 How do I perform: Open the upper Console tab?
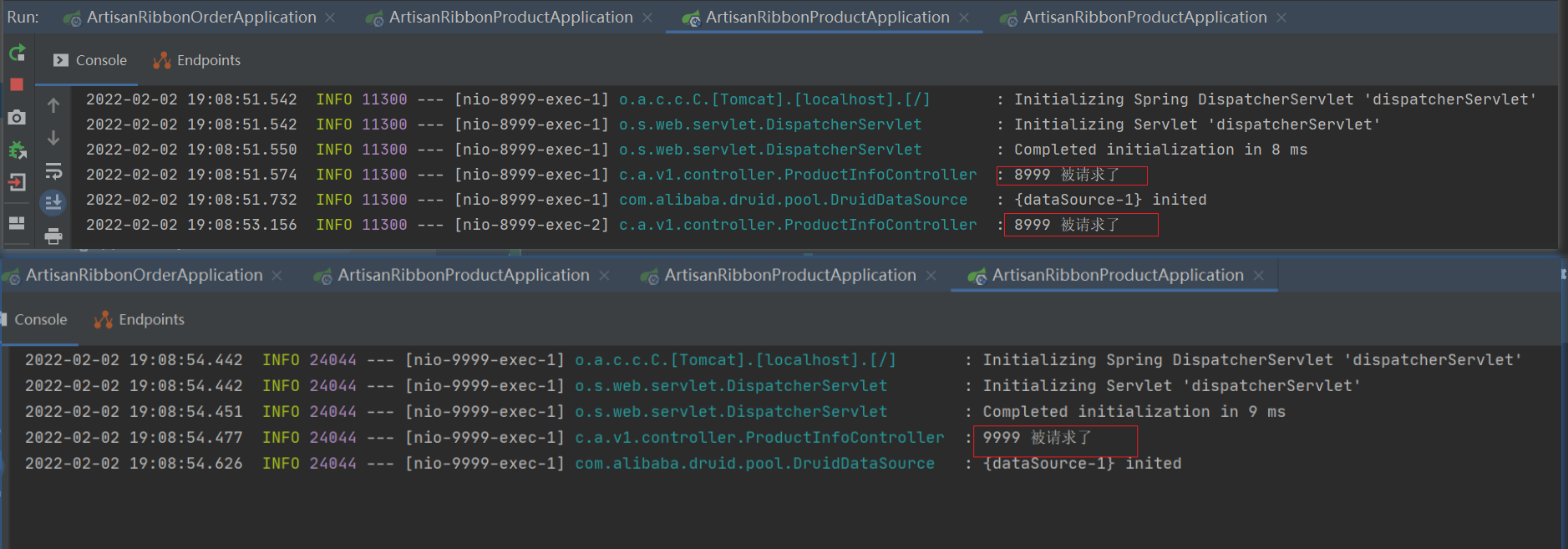click(90, 60)
